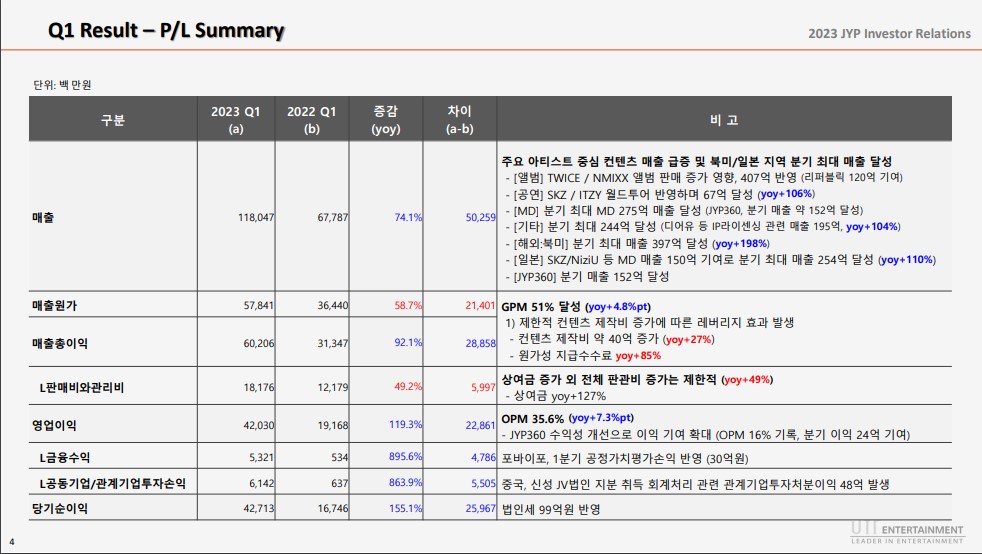Click the red 58.7% growth figure
This screenshot has width=982, height=554.
(408, 305)
